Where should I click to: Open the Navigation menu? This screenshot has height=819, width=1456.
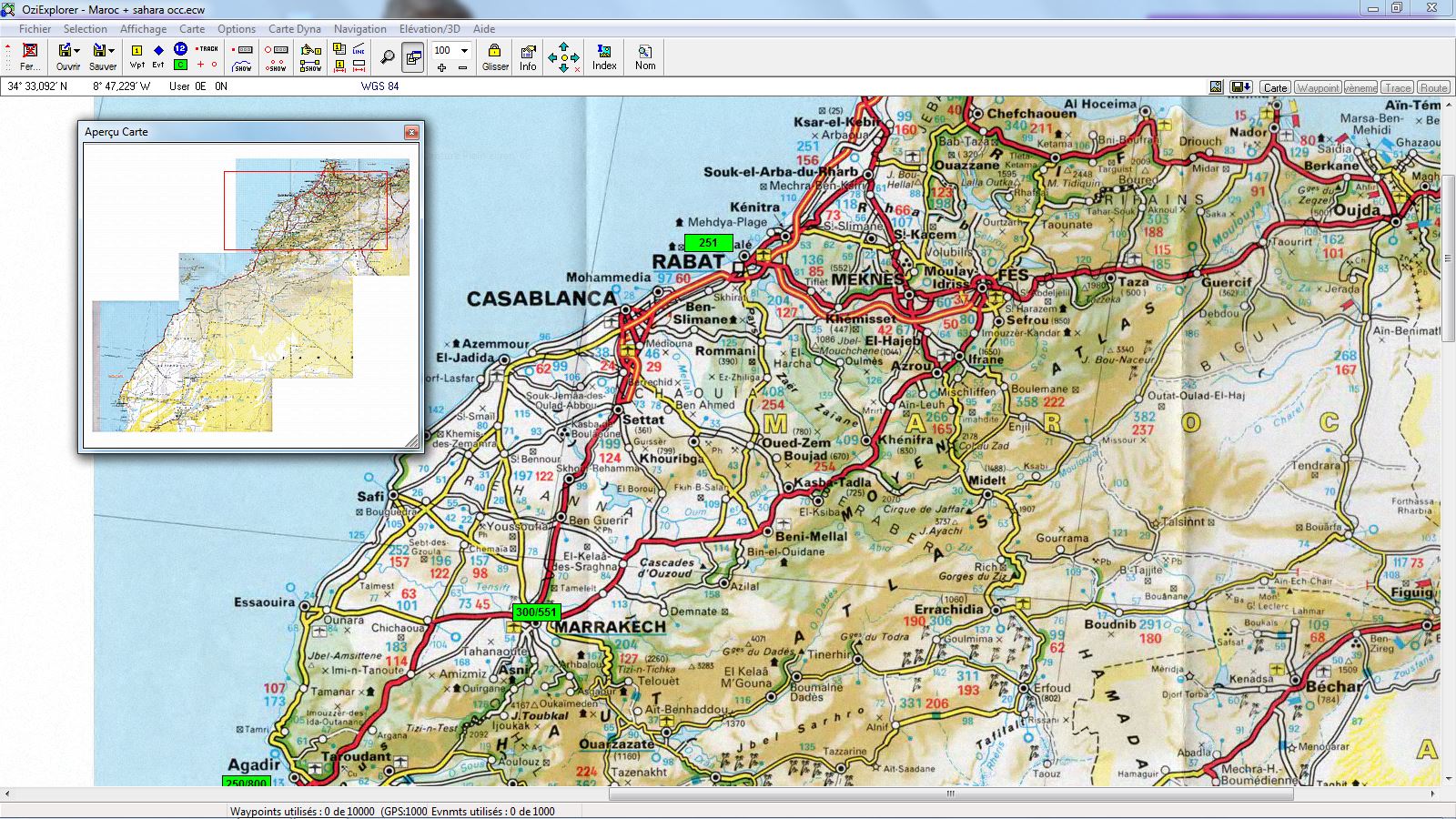pos(359,29)
